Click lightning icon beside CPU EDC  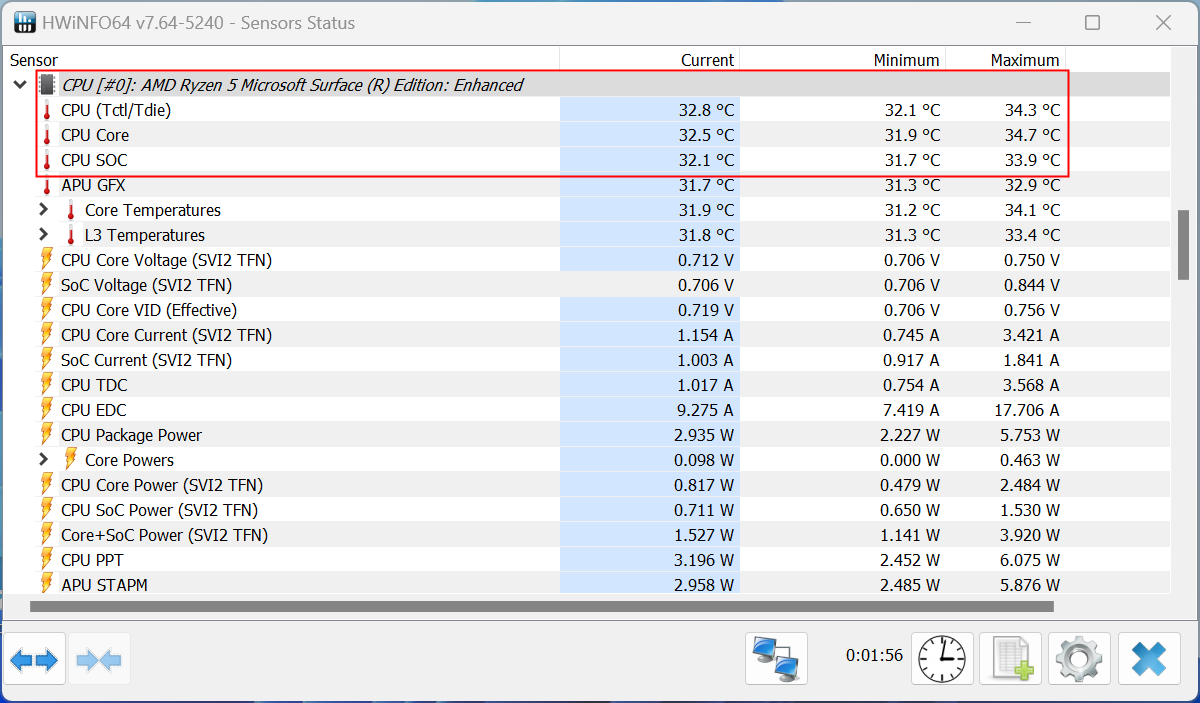46,410
